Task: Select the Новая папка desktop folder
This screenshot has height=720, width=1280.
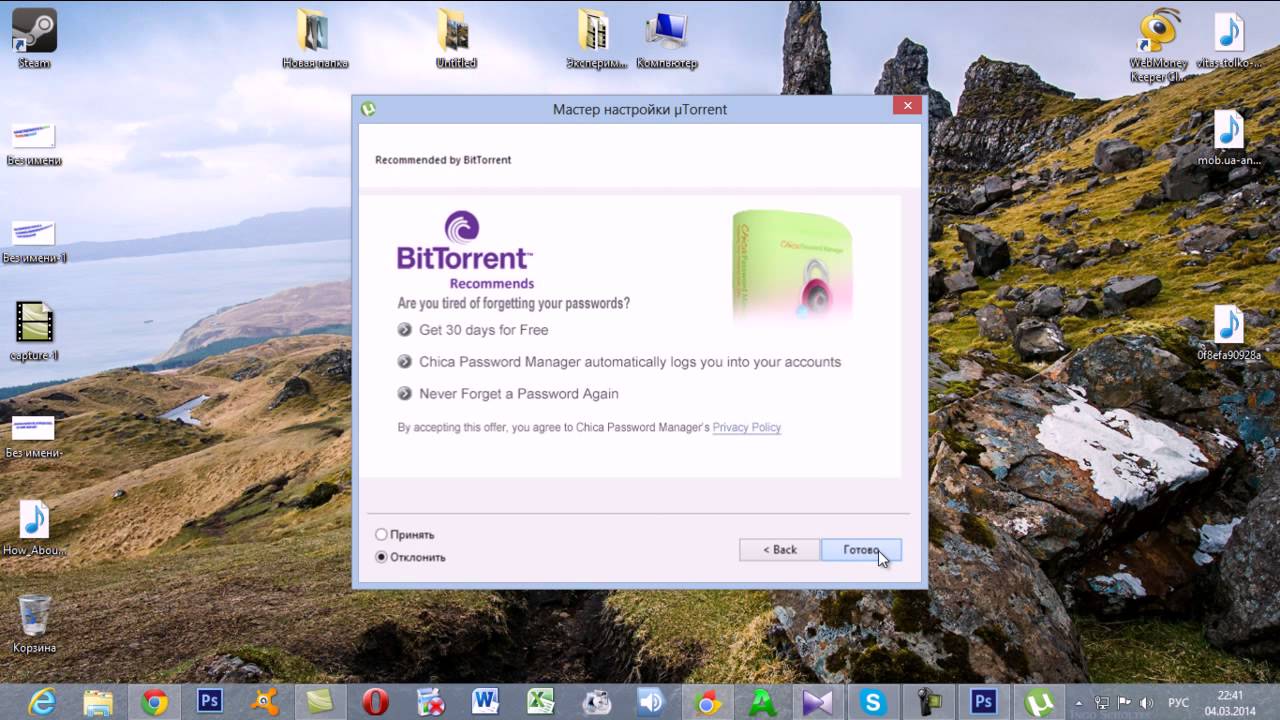Action: tap(315, 38)
